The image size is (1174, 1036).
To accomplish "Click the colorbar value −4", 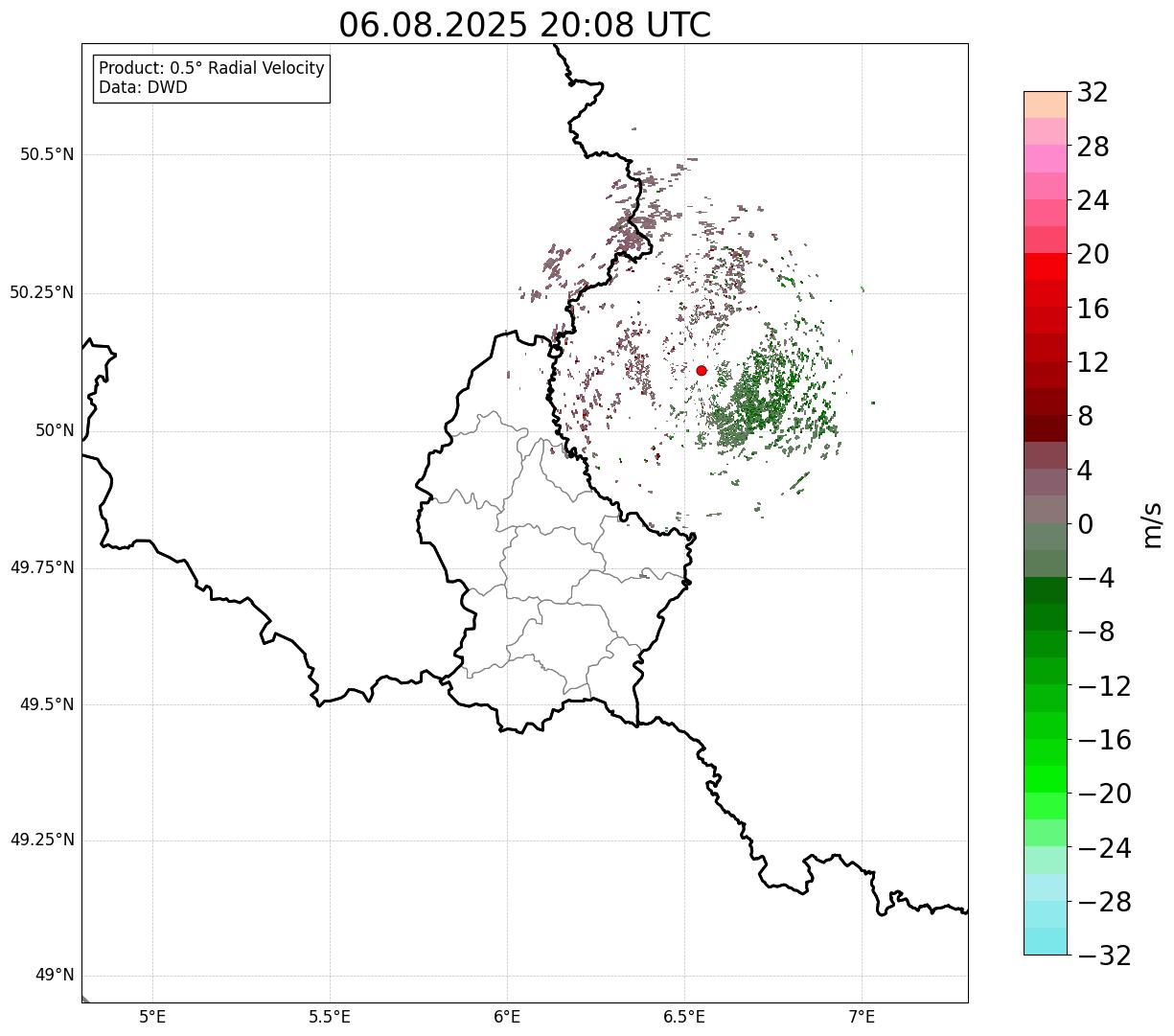I will coord(1096,578).
